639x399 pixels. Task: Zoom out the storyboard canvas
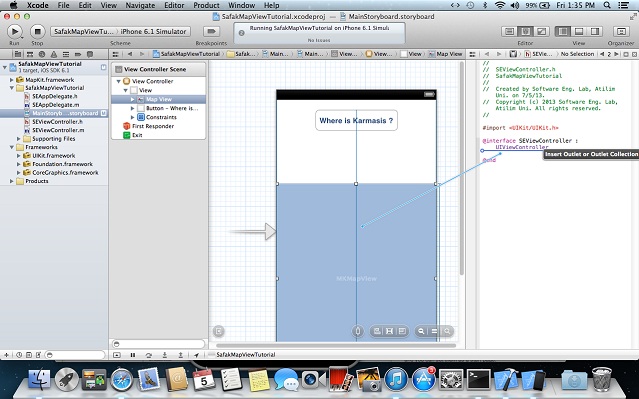[421, 331]
